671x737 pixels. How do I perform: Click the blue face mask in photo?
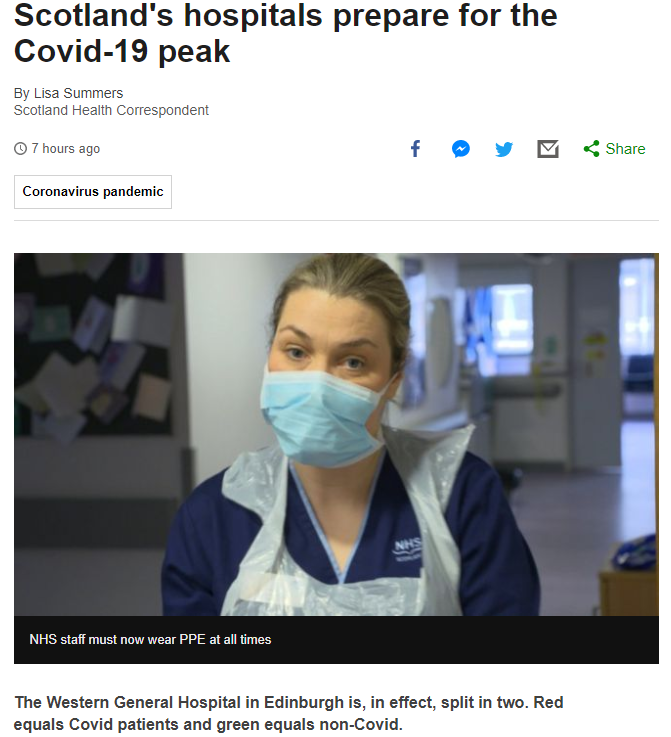click(324, 416)
